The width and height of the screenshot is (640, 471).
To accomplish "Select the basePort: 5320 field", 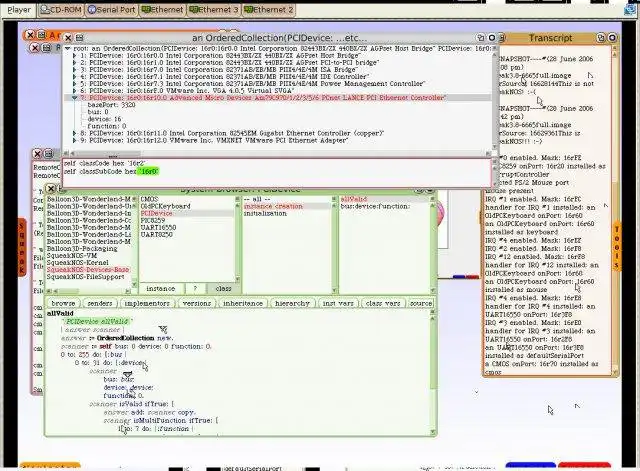I will coord(111,104).
